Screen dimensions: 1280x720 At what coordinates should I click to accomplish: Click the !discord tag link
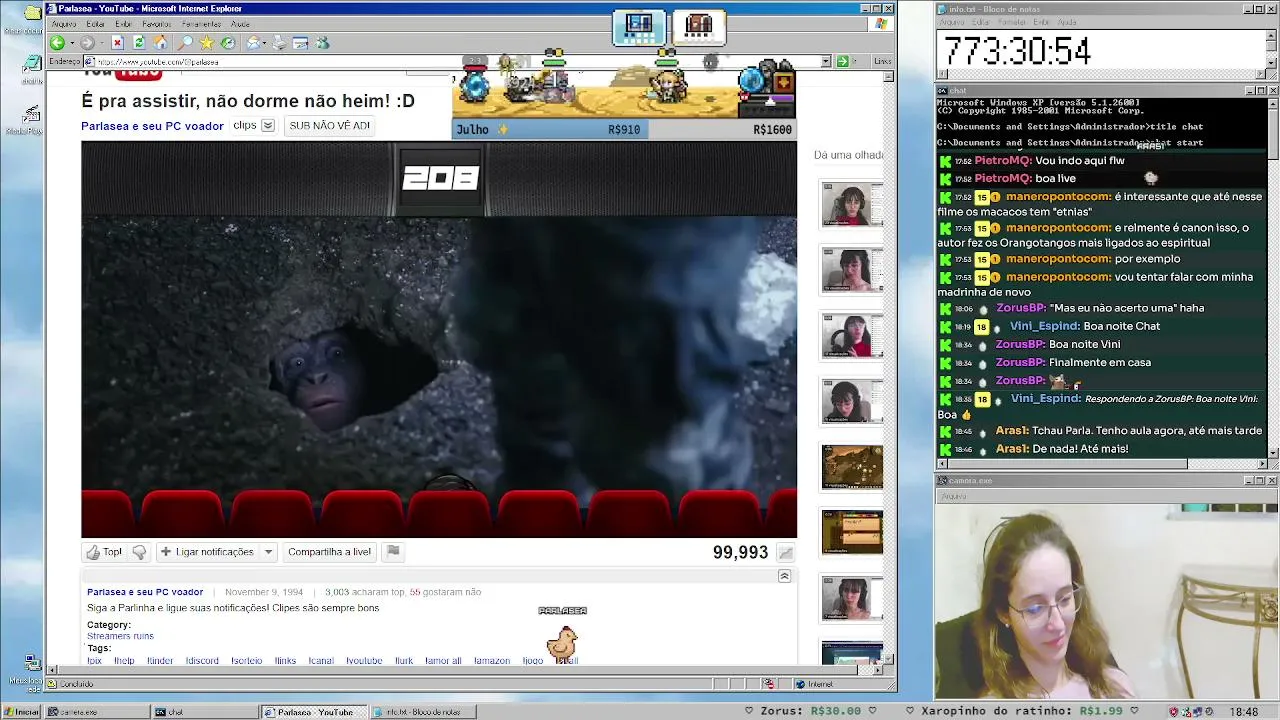[x=202, y=661]
